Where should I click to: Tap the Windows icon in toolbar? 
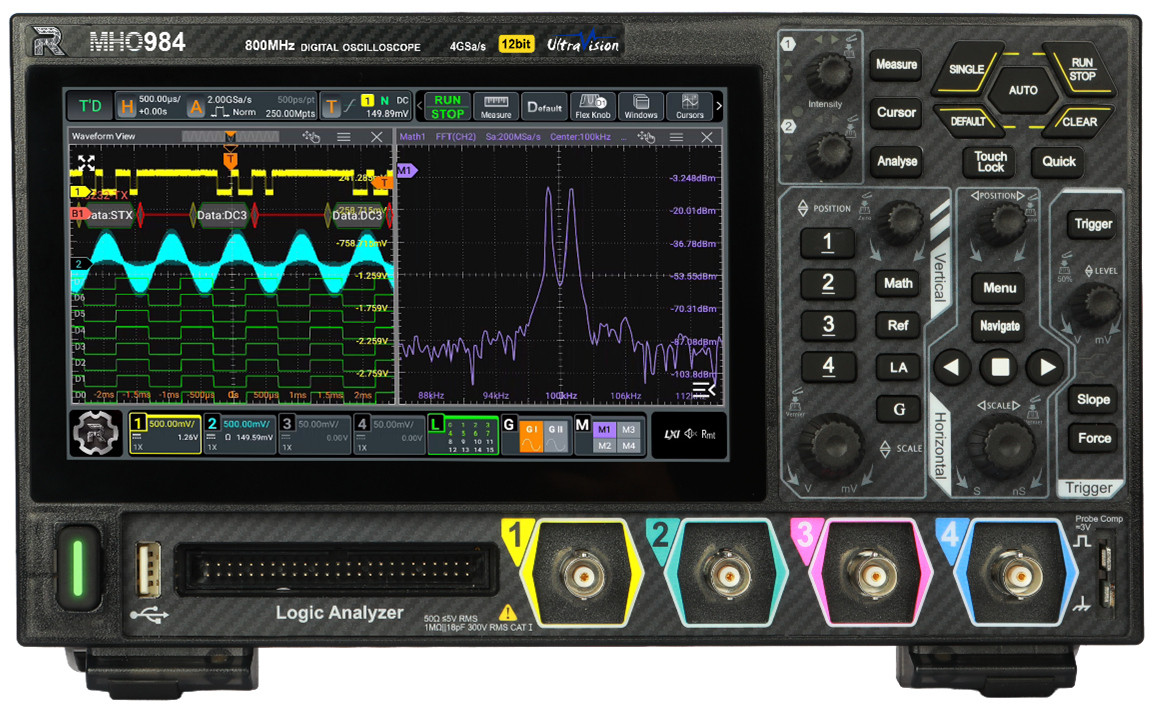pos(641,106)
